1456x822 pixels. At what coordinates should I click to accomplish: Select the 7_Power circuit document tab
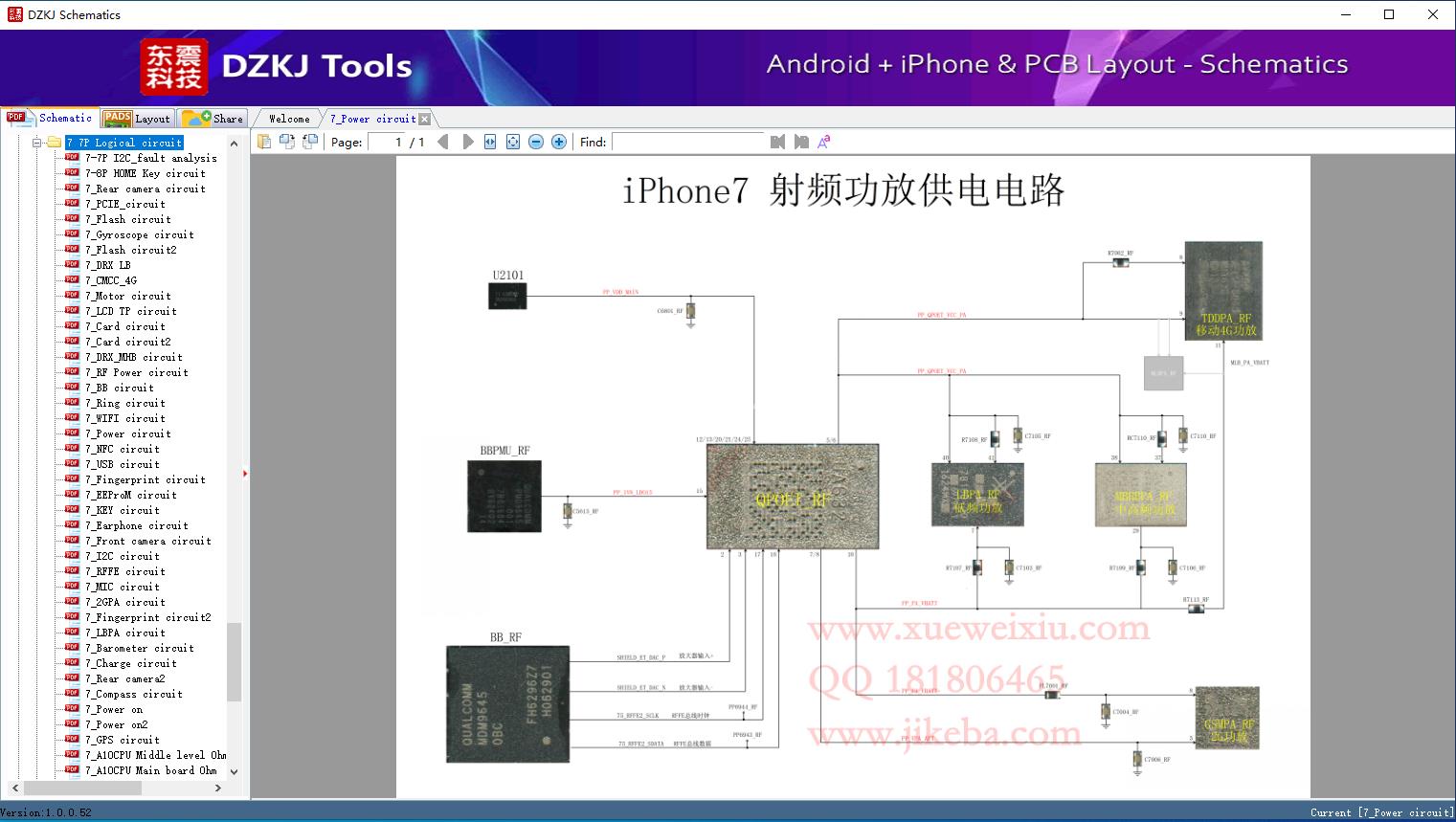(x=372, y=119)
